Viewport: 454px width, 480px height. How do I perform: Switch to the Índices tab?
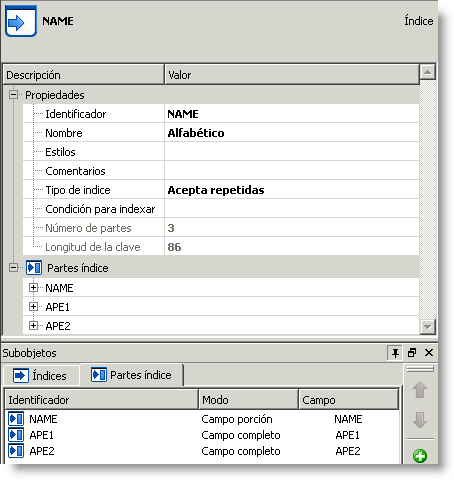(x=41, y=376)
